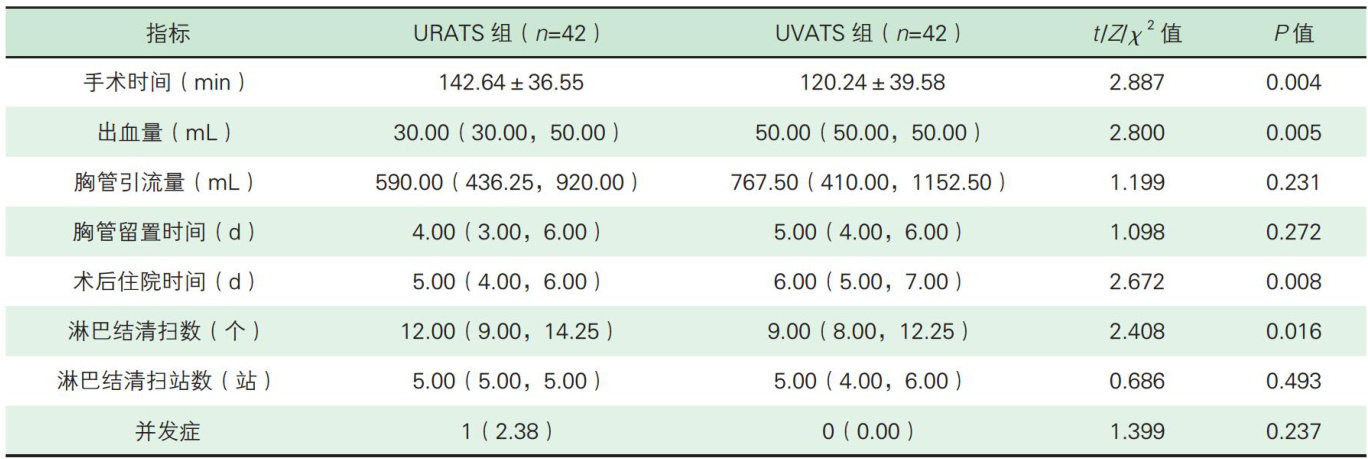
Task: Click the 120.24 ± 39.58 value
Action: coord(871,83)
